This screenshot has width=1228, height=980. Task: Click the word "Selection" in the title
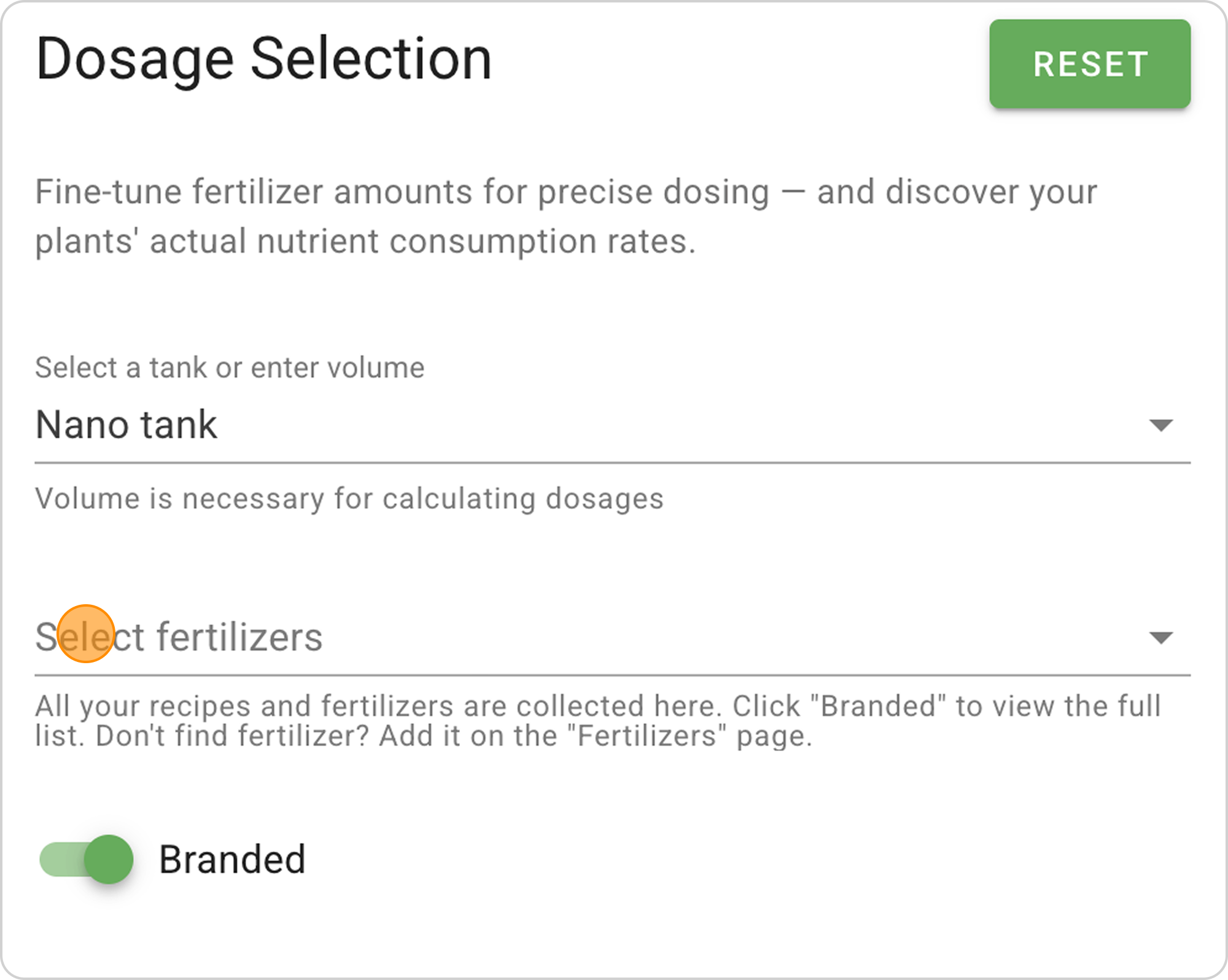(371, 60)
